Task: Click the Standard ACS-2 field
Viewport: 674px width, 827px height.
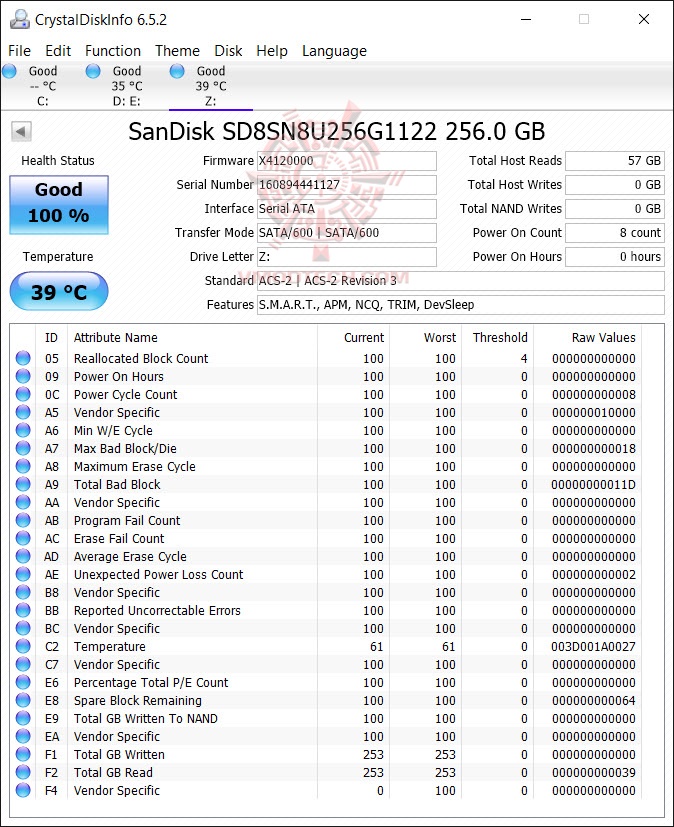Action: pyautogui.click(x=460, y=281)
